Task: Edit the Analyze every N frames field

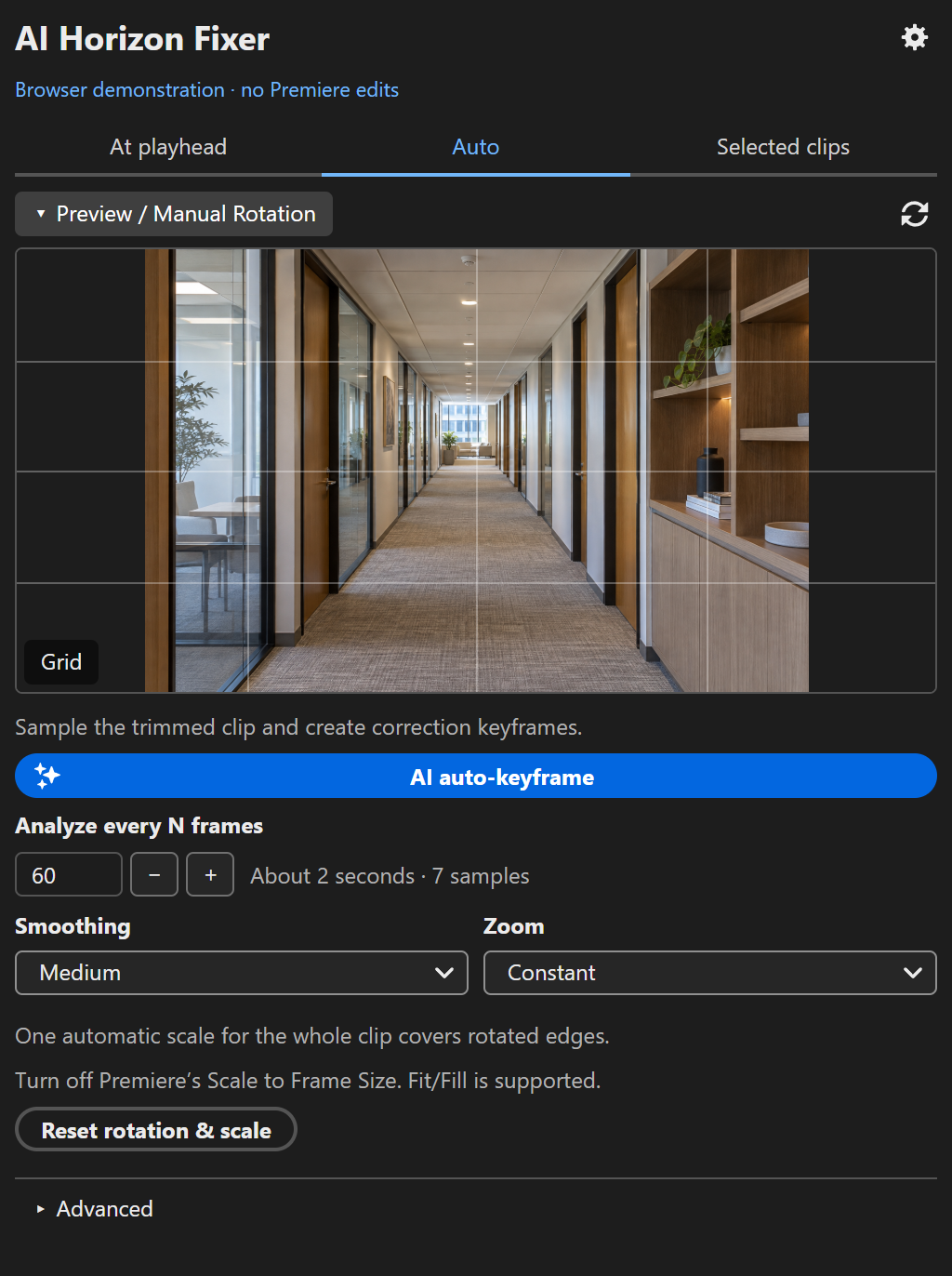Action: point(69,874)
